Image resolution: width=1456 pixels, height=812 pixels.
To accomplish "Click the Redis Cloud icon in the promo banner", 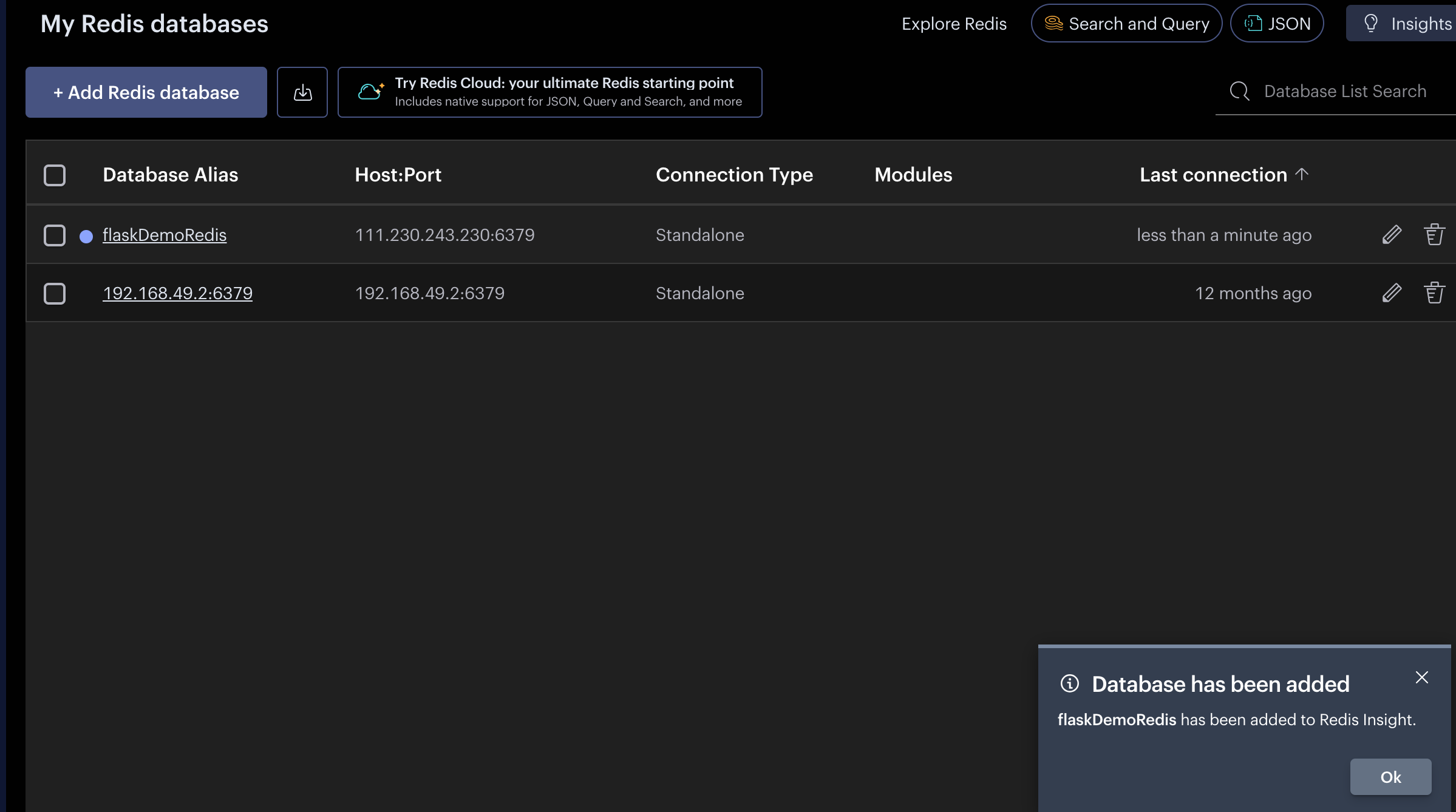I will pos(370,92).
